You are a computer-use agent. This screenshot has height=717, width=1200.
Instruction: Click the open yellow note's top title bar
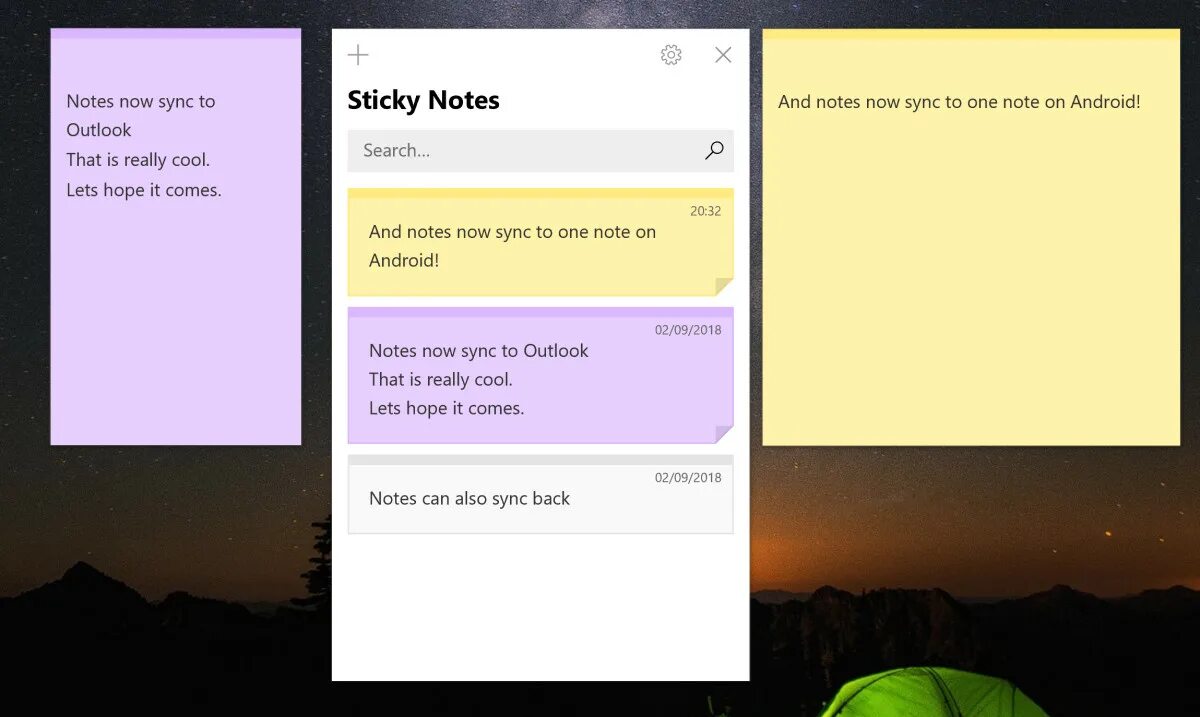pyautogui.click(x=971, y=34)
